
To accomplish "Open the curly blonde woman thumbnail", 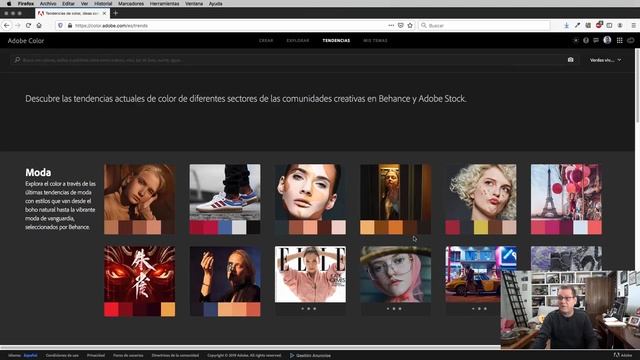I will click(x=481, y=192).
